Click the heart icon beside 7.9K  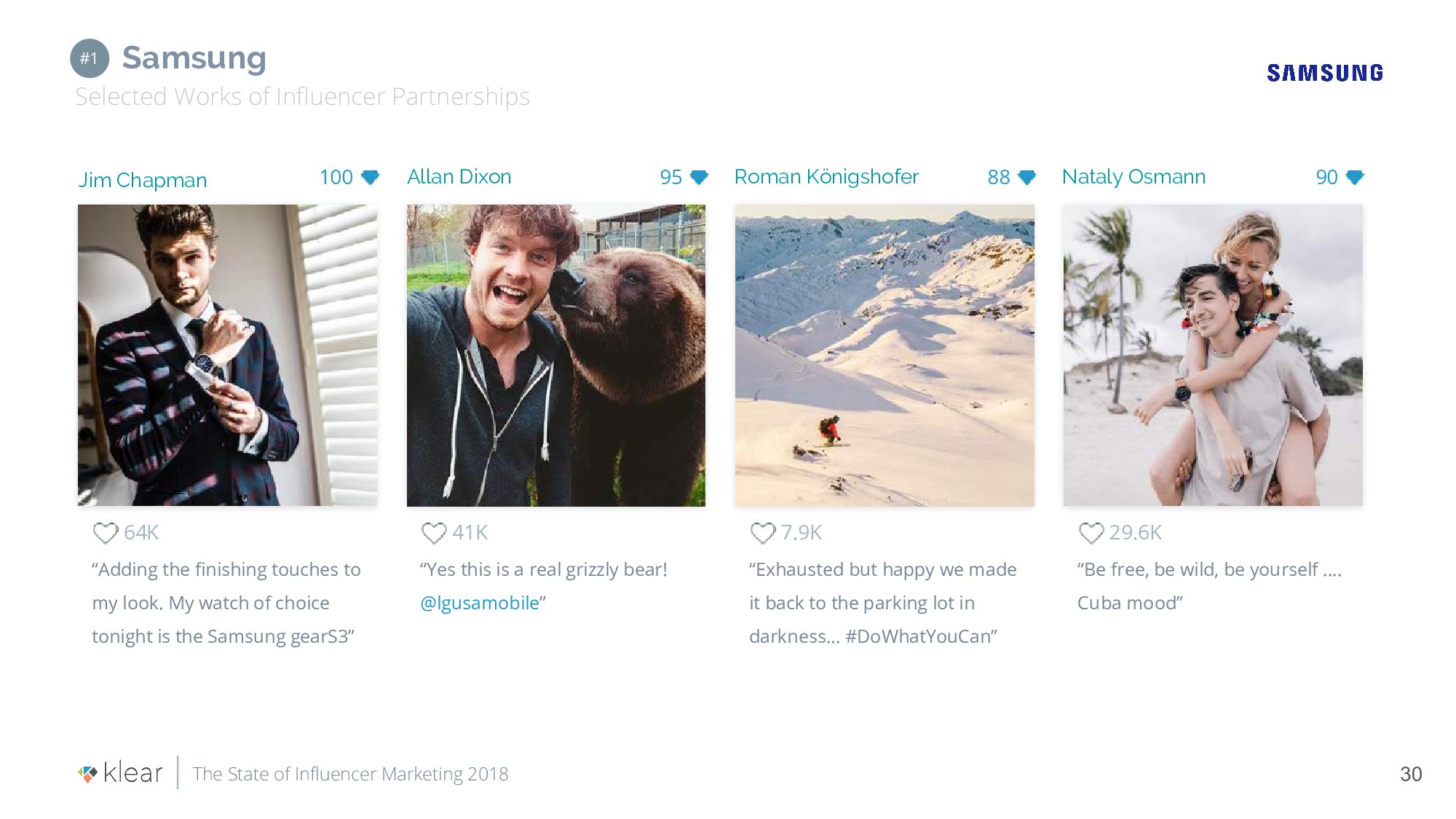click(x=763, y=533)
